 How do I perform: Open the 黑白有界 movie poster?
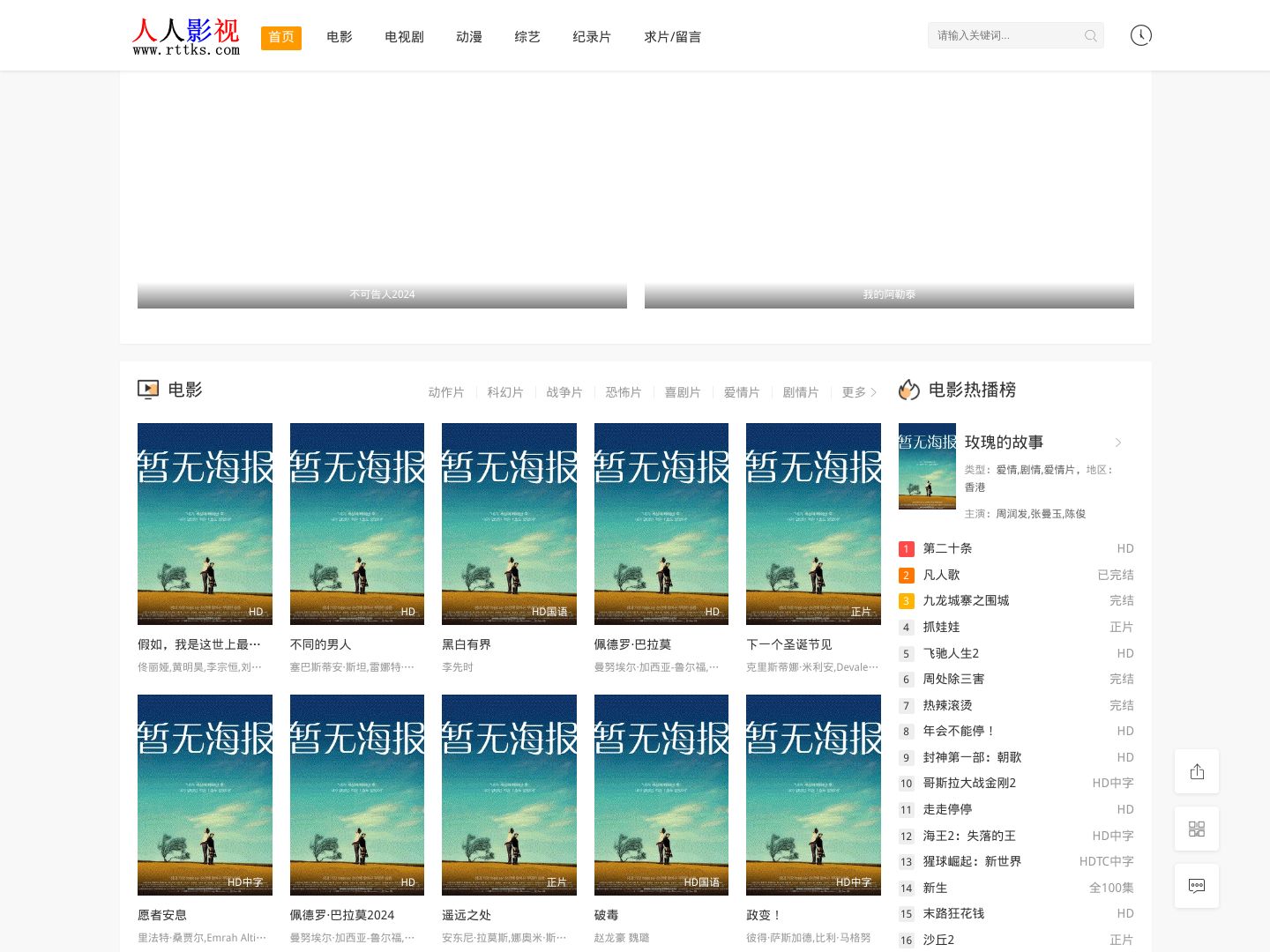(x=509, y=524)
